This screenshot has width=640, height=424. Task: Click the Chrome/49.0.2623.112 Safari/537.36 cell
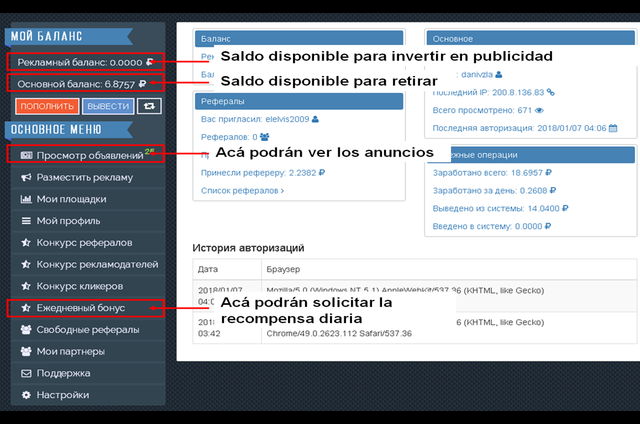(x=339, y=333)
